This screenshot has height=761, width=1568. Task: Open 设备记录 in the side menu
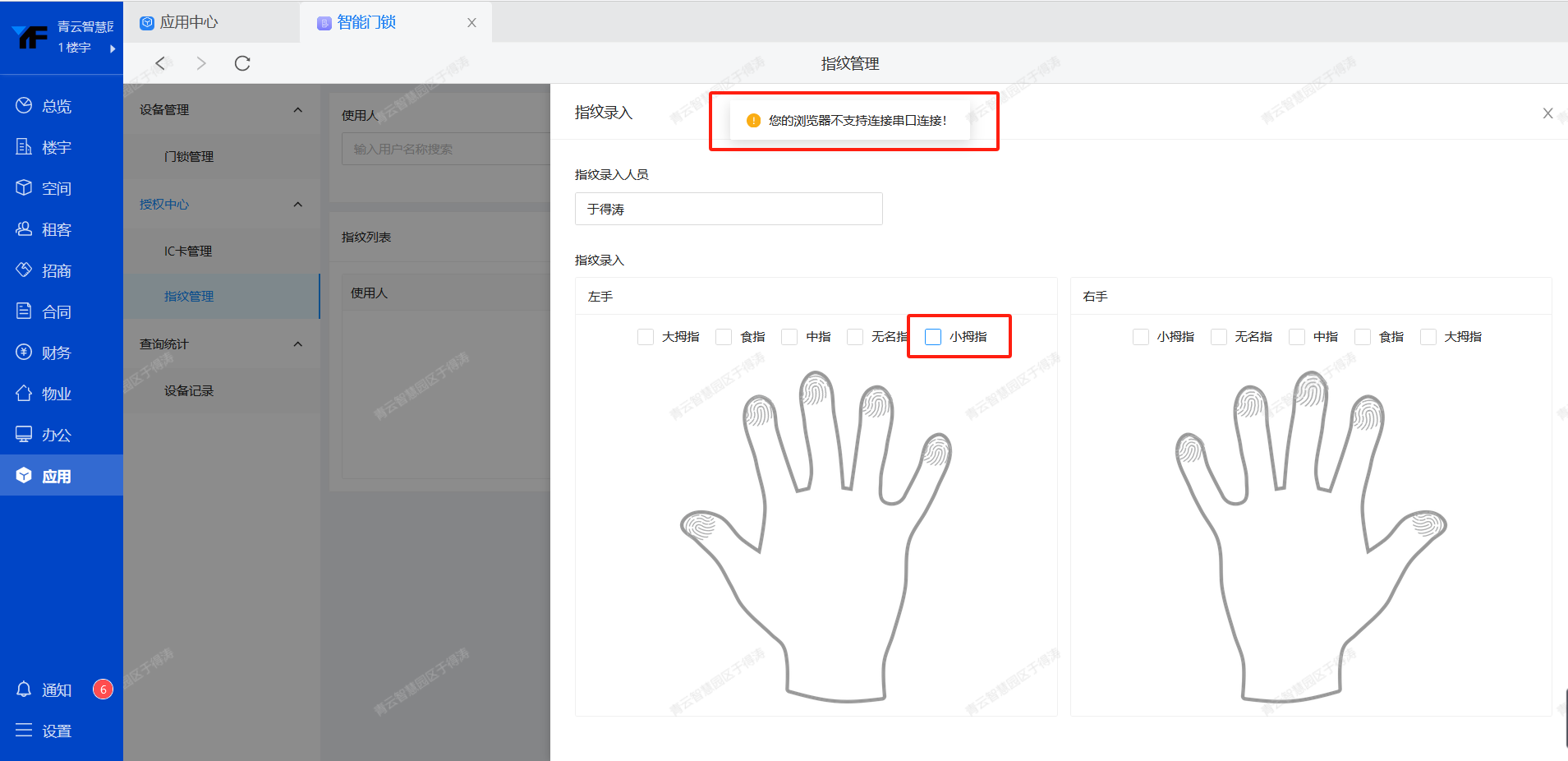point(189,391)
